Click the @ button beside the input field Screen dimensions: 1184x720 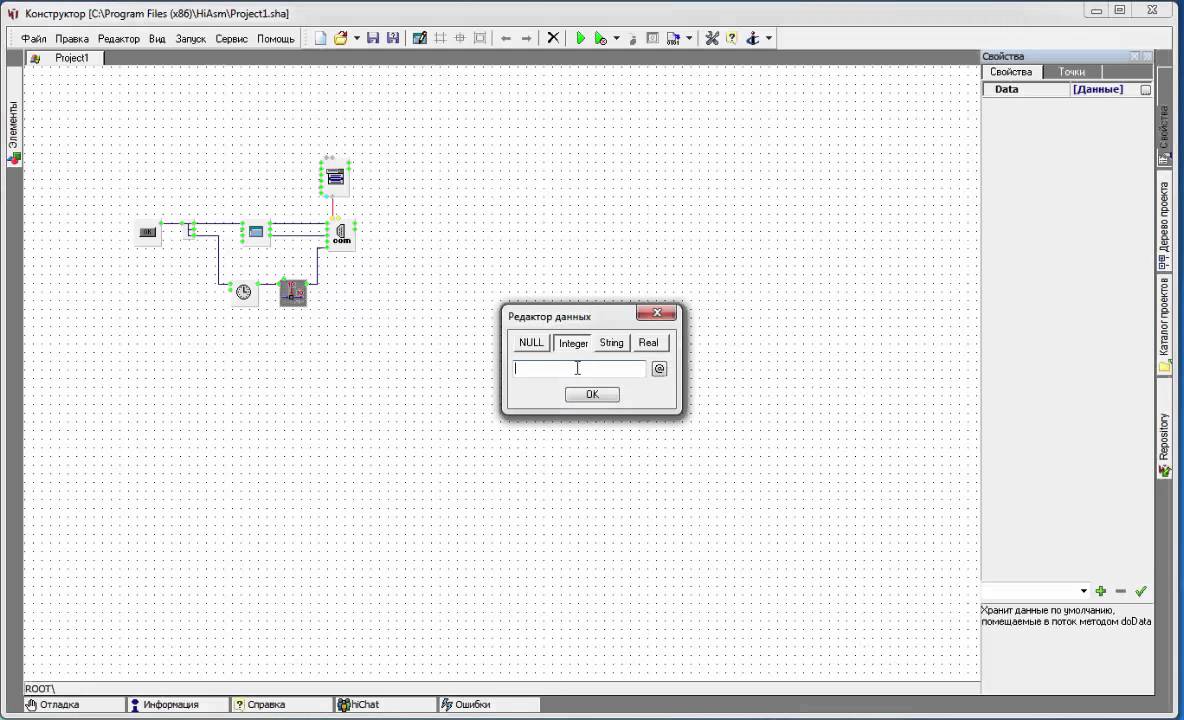tap(659, 369)
